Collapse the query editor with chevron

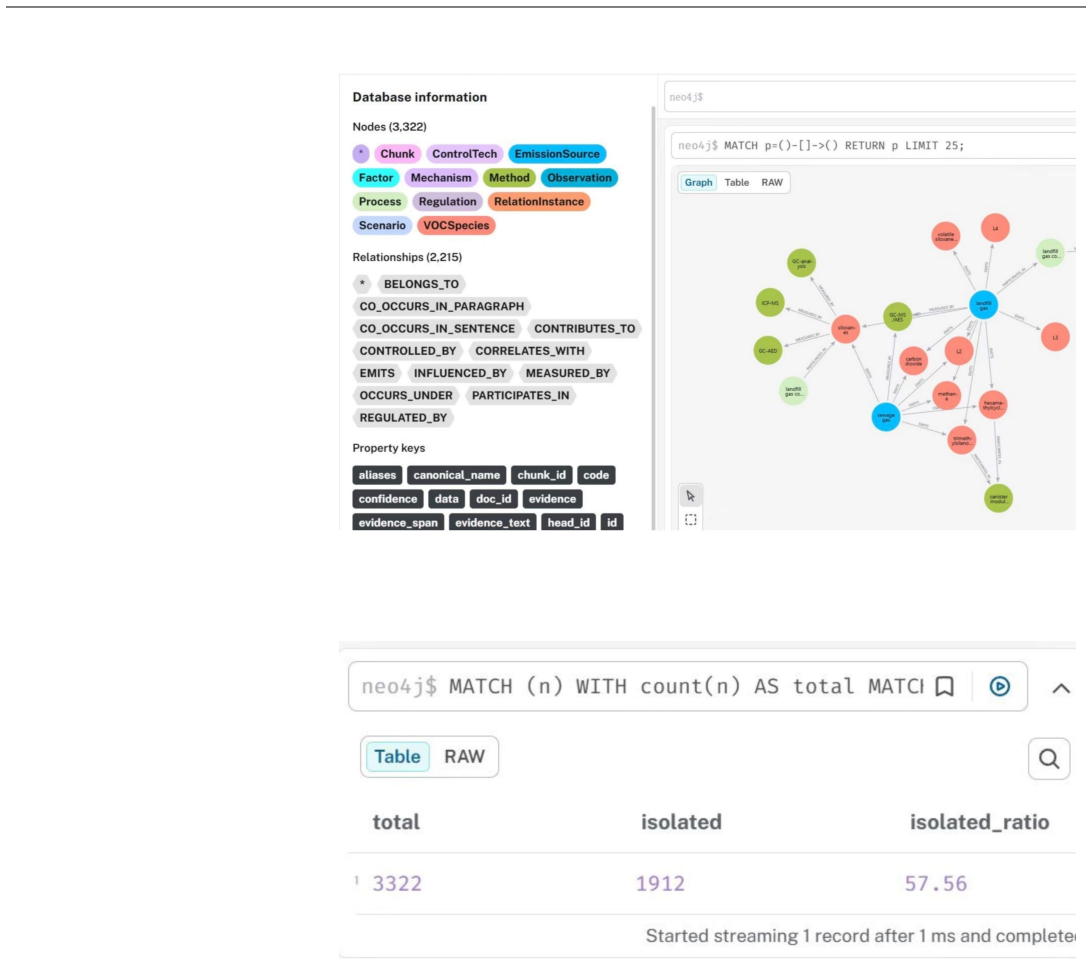(x=1061, y=689)
